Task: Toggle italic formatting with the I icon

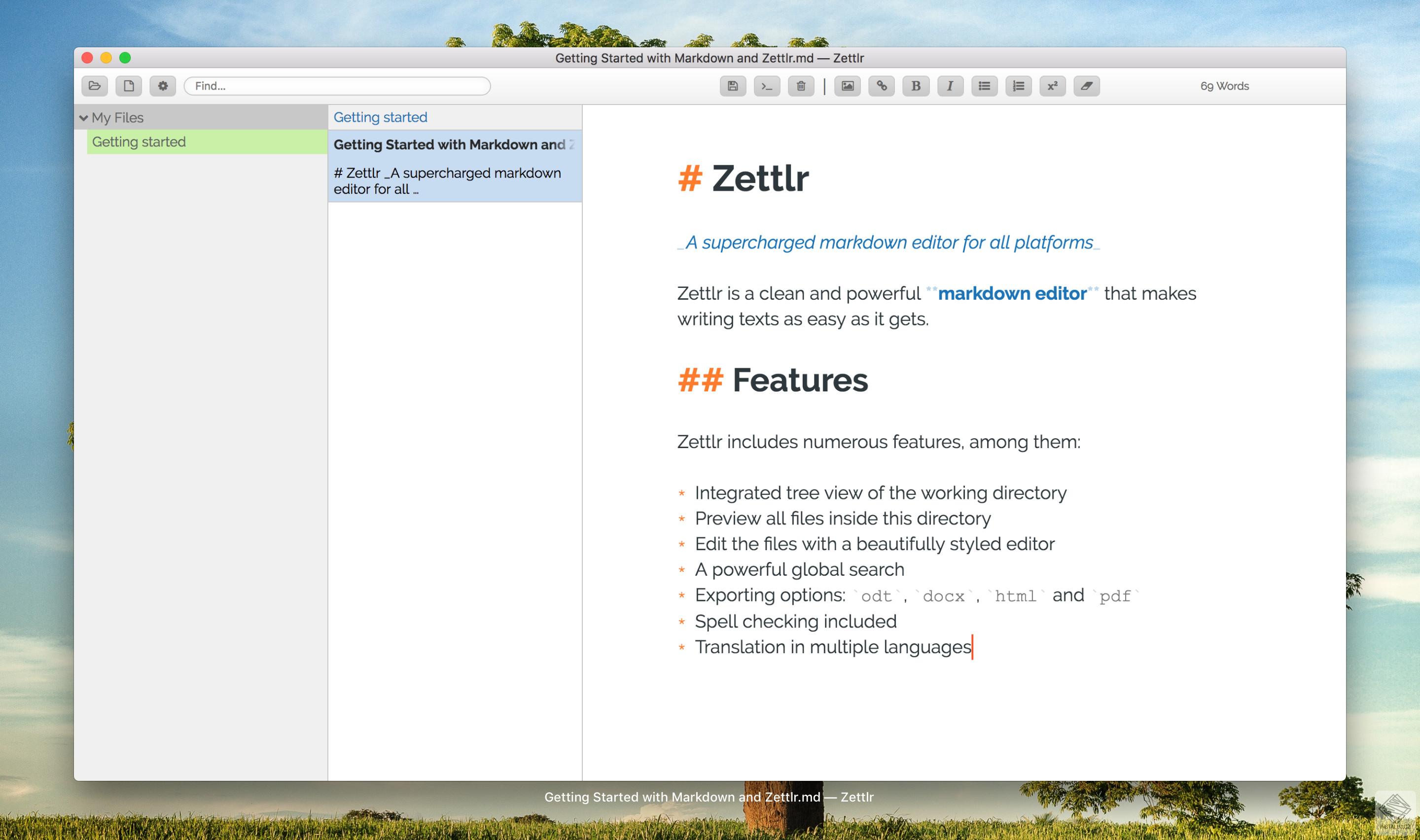Action: coord(950,86)
